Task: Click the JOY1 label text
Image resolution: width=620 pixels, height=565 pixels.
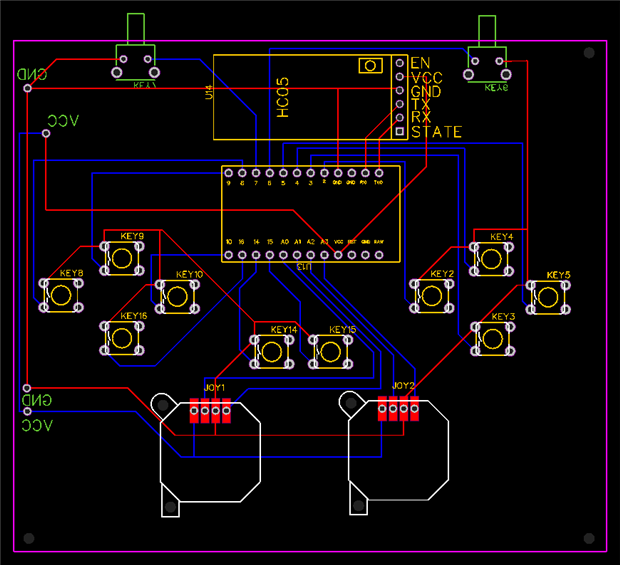Action: point(214,387)
